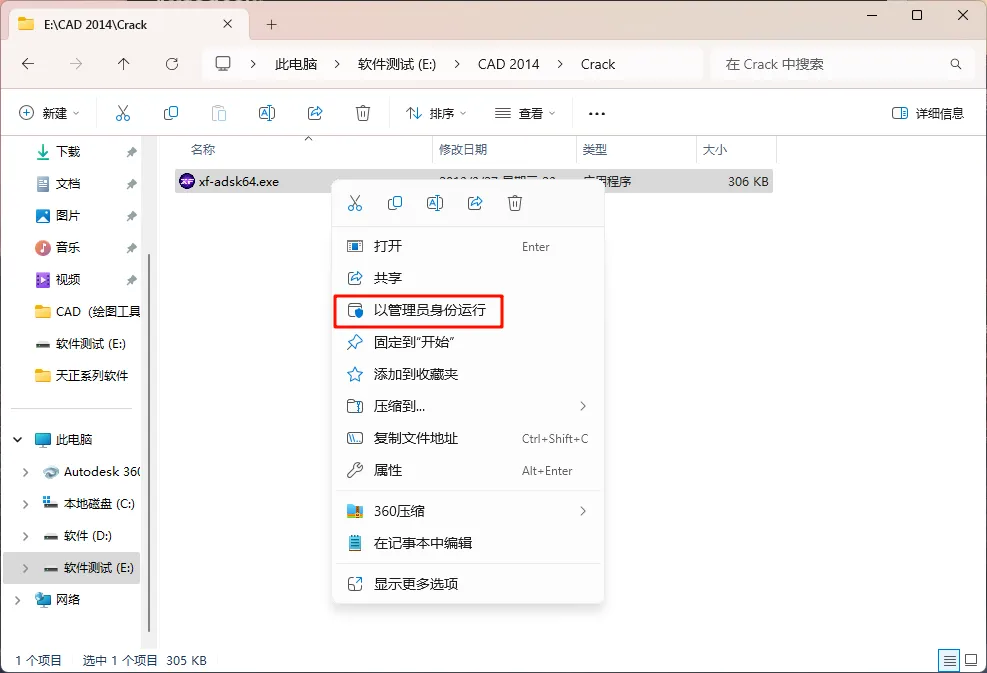The height and width of the screenshot is (673, 987).
Task: Click the search magnifier icon
Action: pyautogui.click(x=956, y=64)
